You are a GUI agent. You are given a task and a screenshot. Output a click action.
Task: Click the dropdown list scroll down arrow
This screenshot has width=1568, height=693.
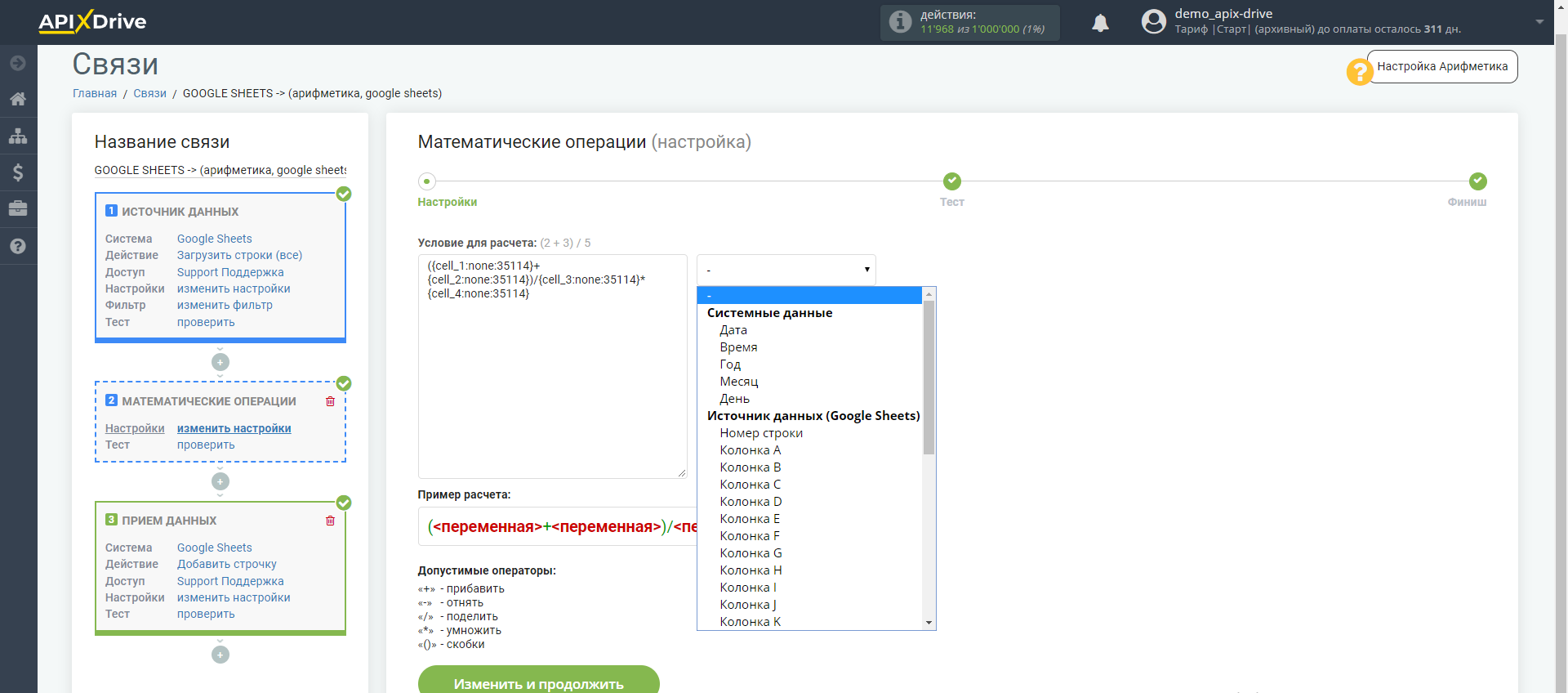tap(929, 623)
